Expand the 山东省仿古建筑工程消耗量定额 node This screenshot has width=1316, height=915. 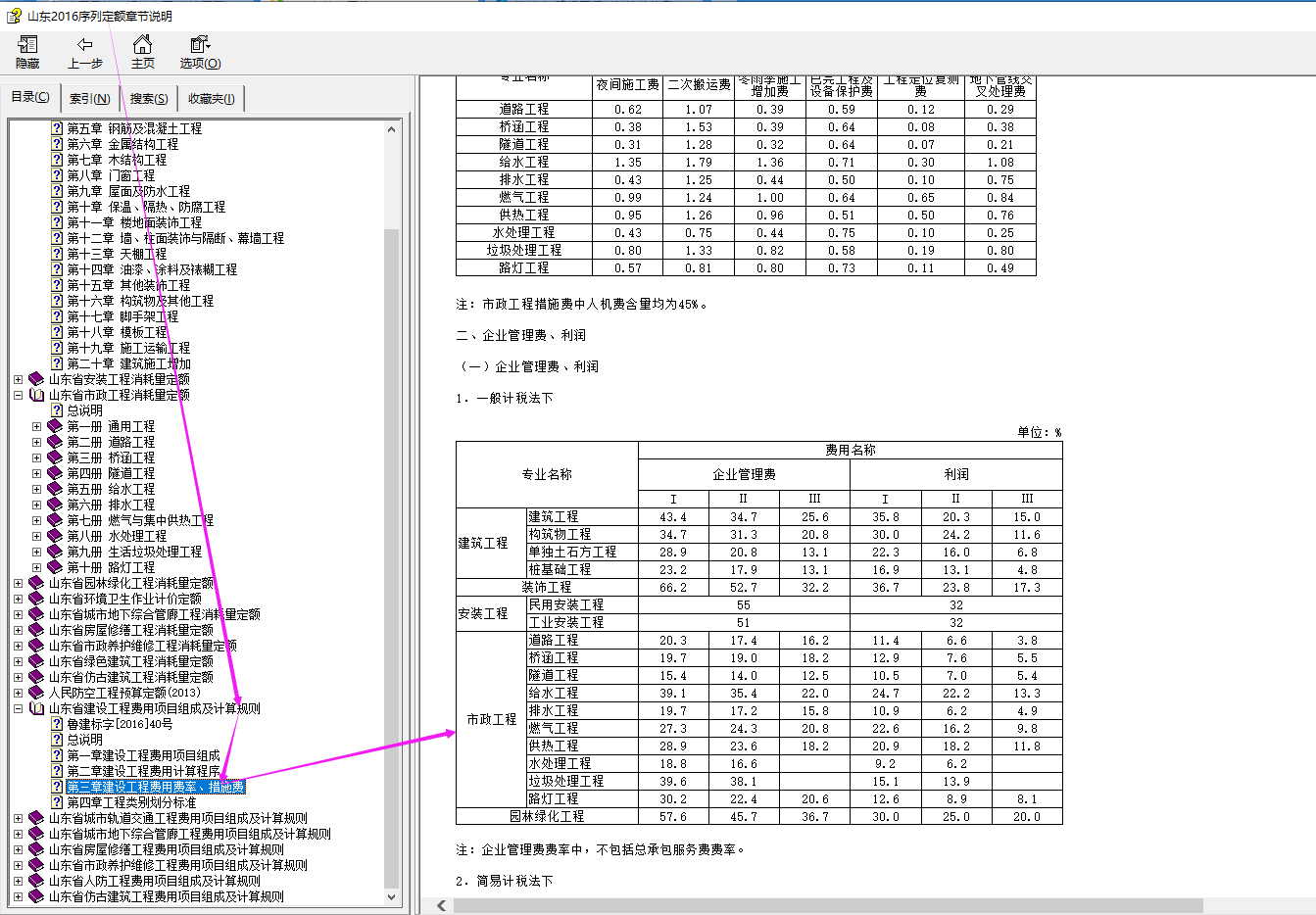pos(18,677)
